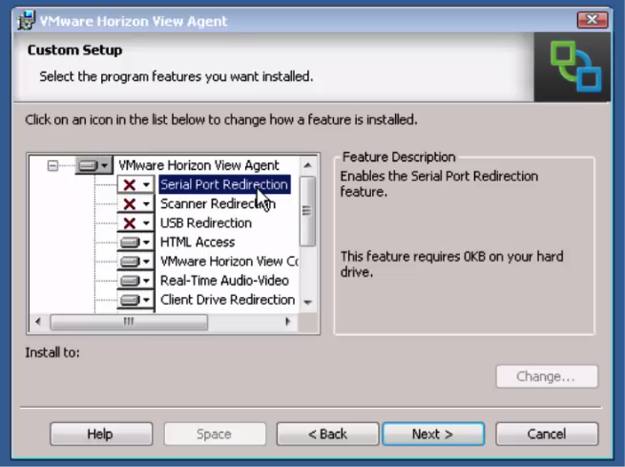Select the Scanner Redirection row
Screen dimensions: 625x467
tap(218, 204)
